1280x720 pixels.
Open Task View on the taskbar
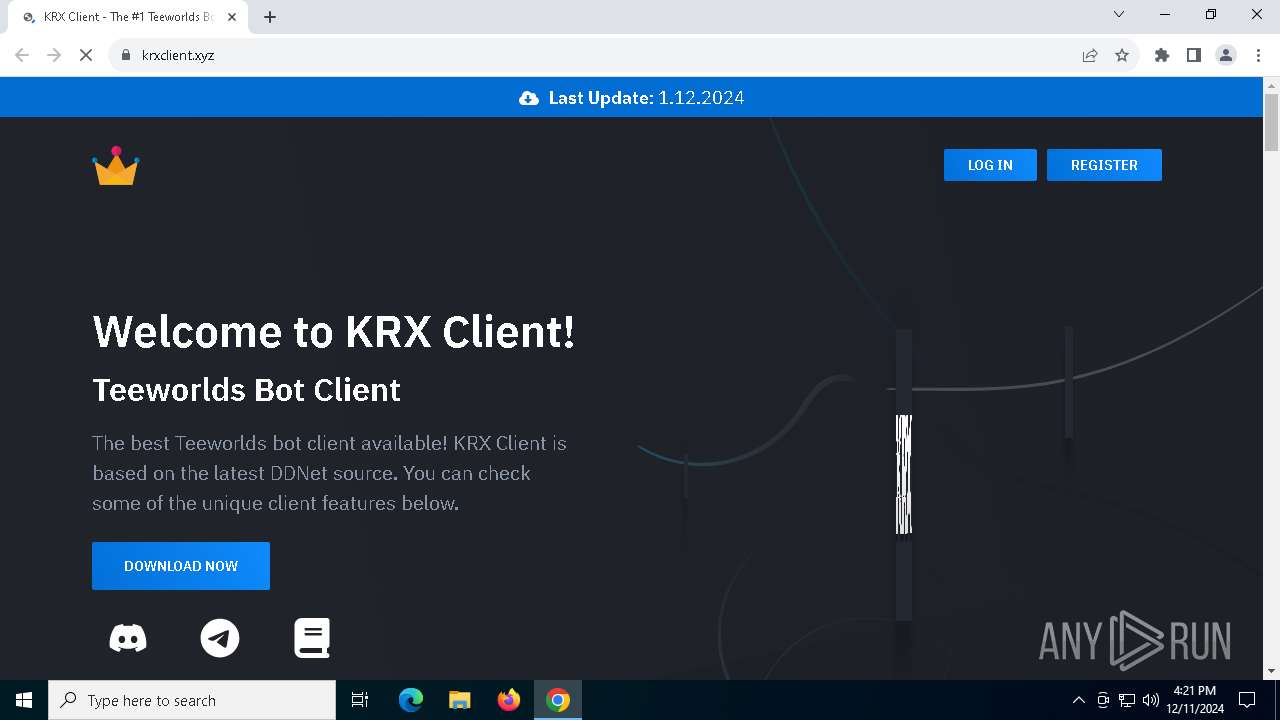coord(360,700)
